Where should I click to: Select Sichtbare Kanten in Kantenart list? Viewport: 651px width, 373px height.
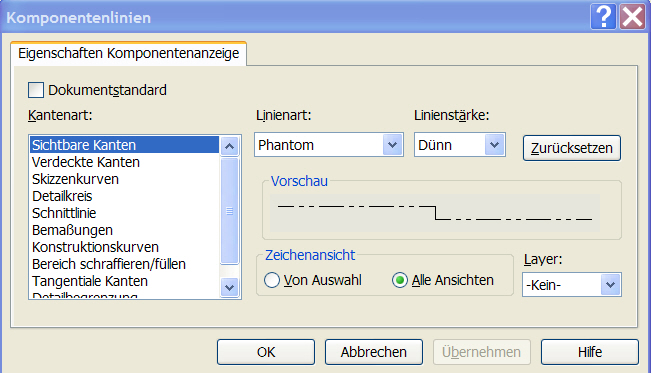coord(124,145)
